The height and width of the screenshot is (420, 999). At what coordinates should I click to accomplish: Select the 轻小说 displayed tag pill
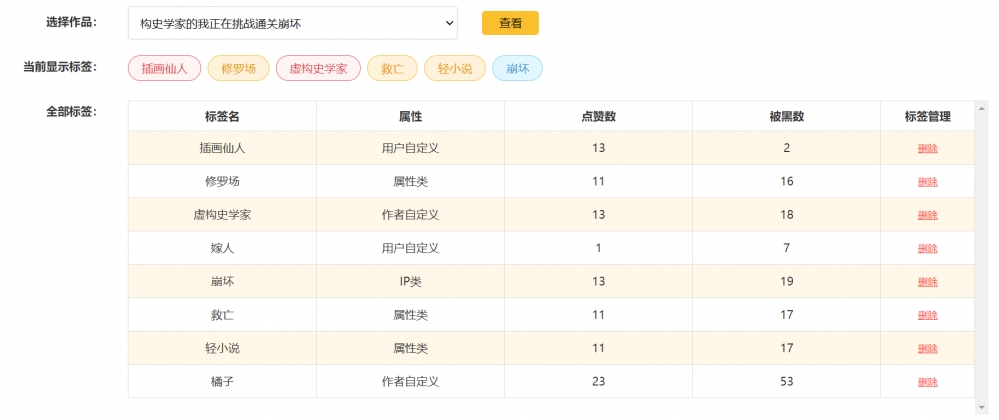click(455, 68)
